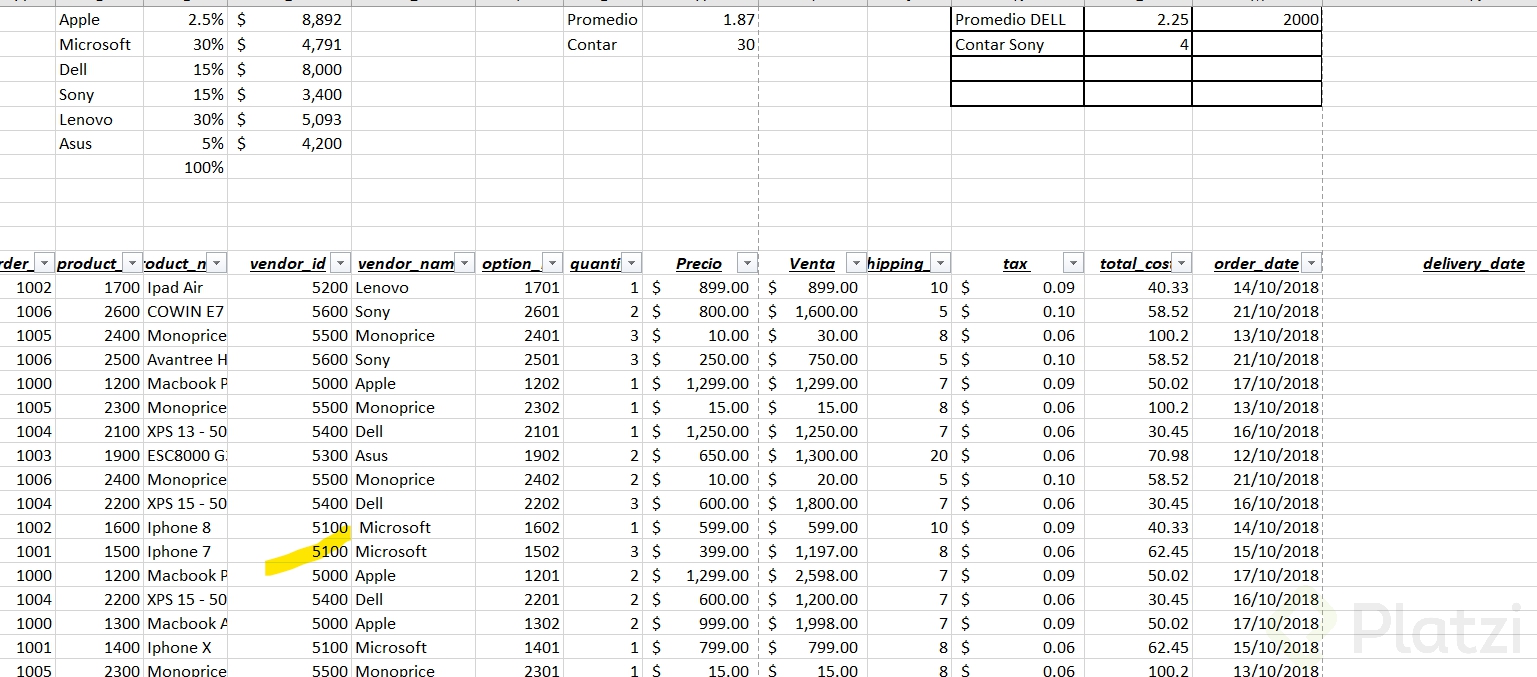Click the Precio cell showing 399.00

click(x=700, y=551)
